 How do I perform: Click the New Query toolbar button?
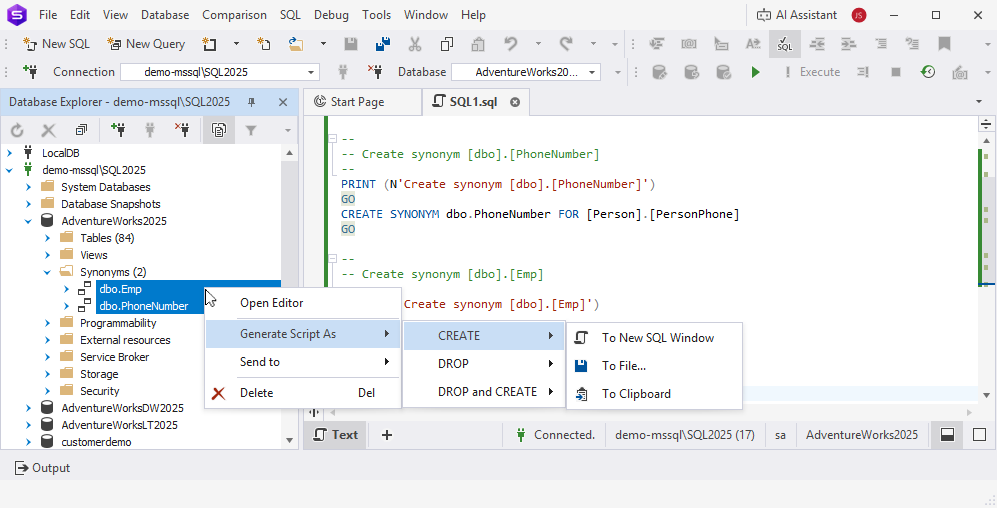pyautogui.click(x=146, y=44)
